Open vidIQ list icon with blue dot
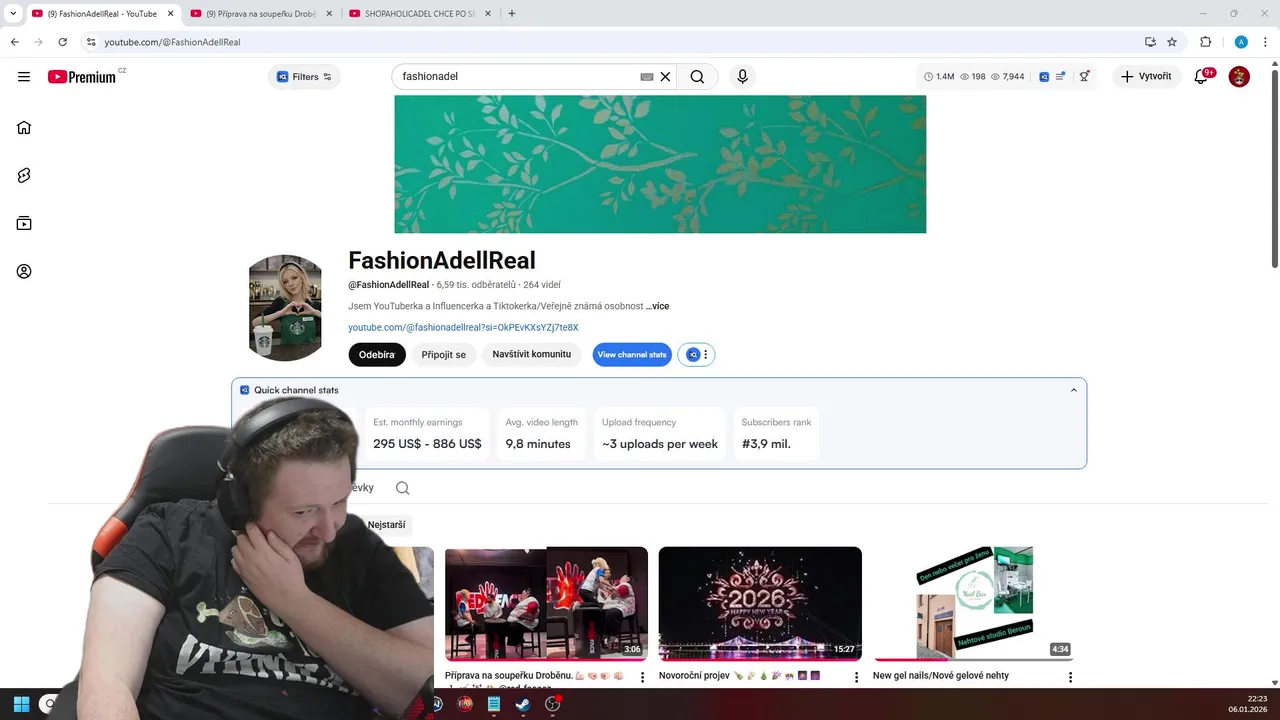This screenshot has height=720, width=1280. point(1060,76)
